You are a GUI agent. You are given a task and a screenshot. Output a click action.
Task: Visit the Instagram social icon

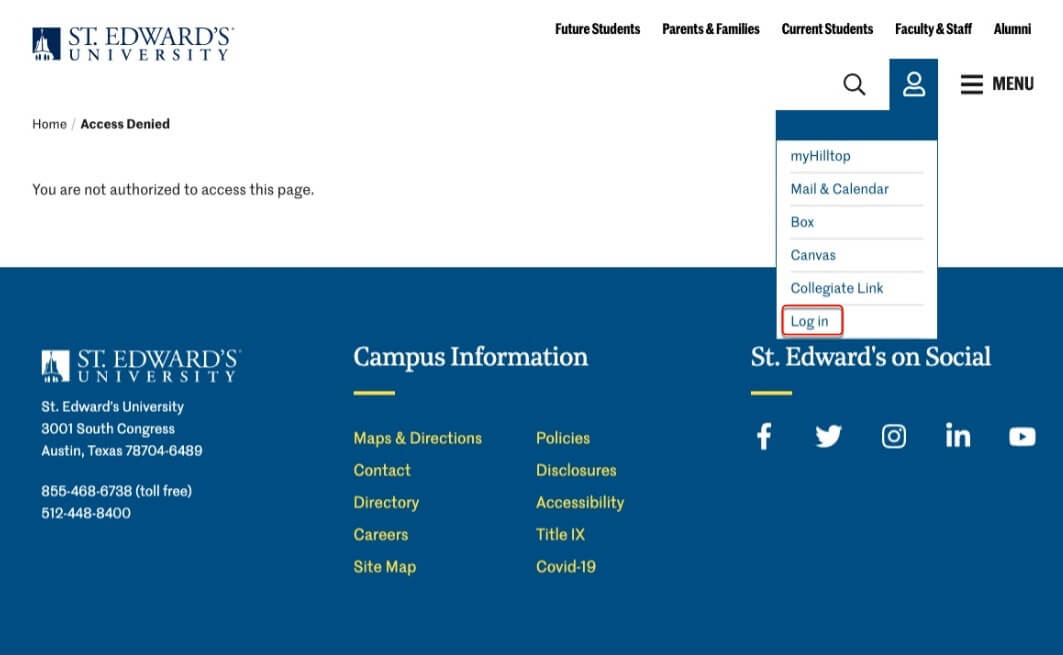click(x=893, y=436)
